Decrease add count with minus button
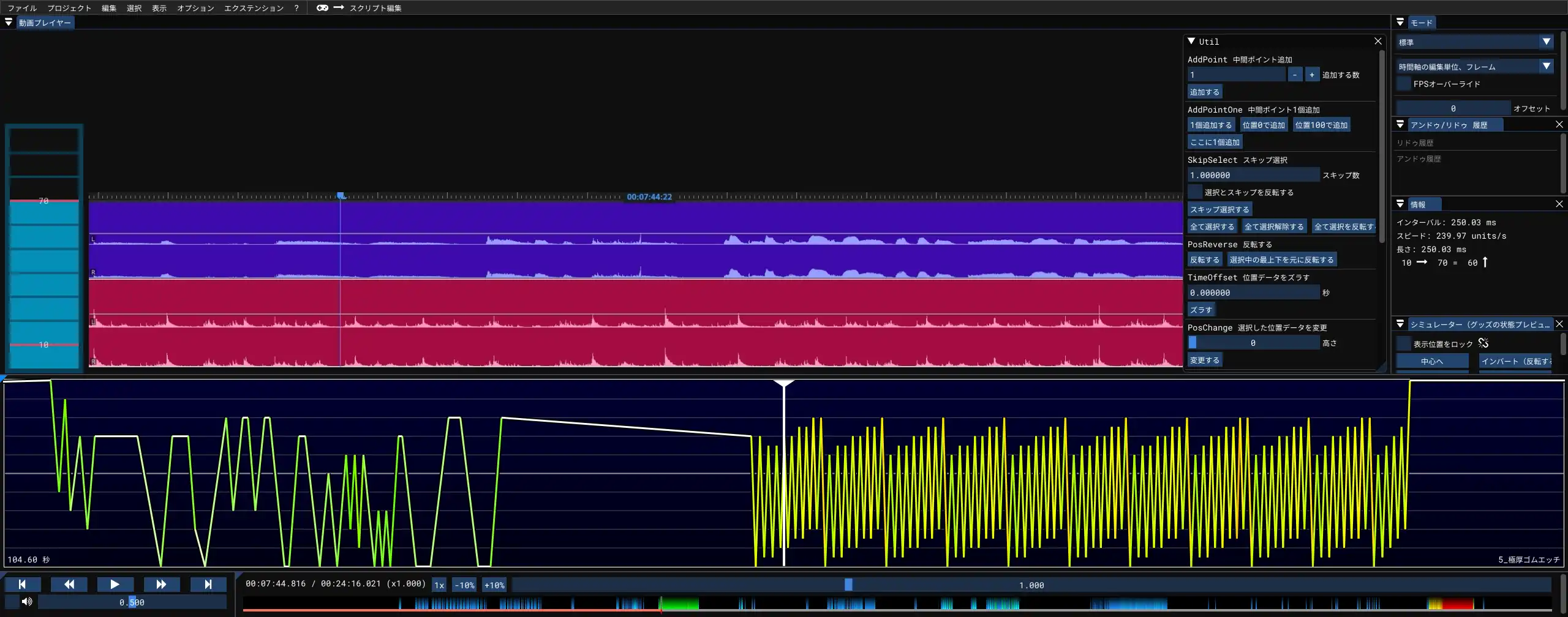 tap(1295, 75)
